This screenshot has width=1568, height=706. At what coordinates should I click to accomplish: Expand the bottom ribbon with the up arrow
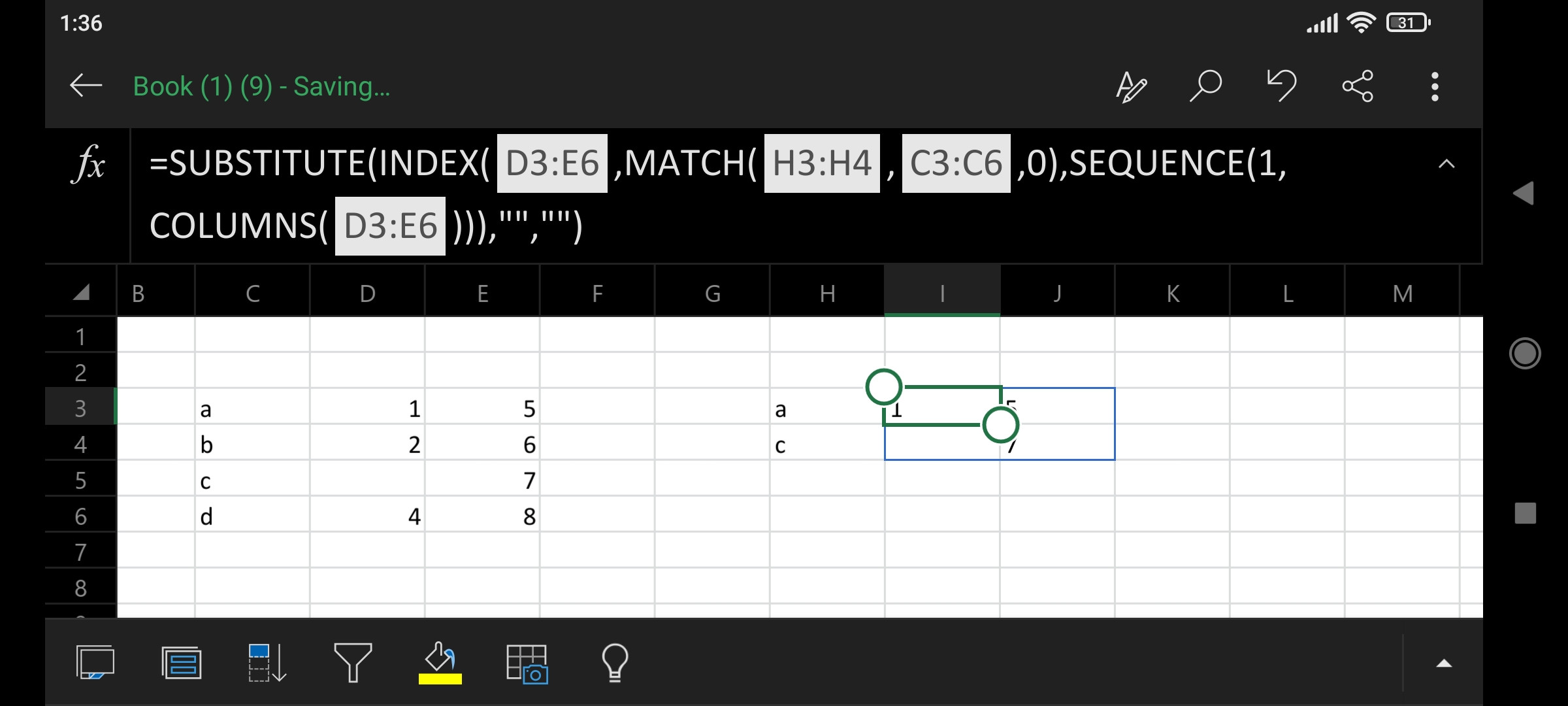click(1444, 664)
